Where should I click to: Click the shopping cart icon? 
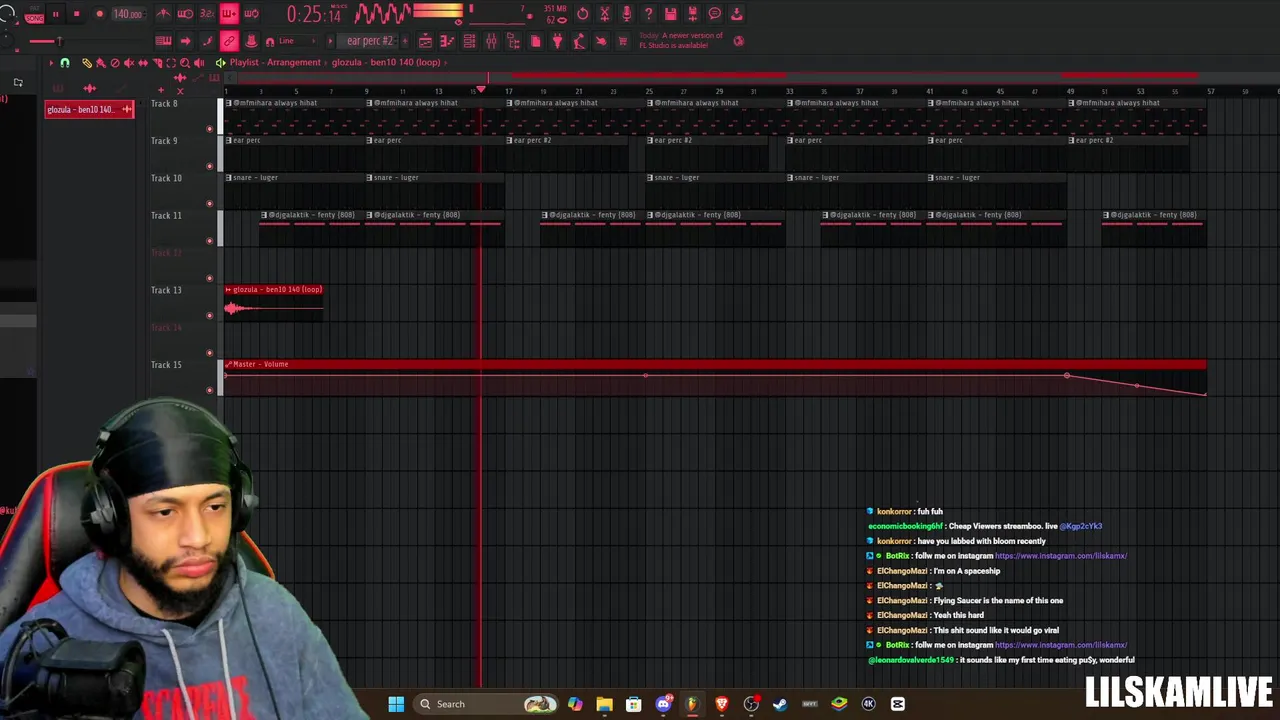623,41
